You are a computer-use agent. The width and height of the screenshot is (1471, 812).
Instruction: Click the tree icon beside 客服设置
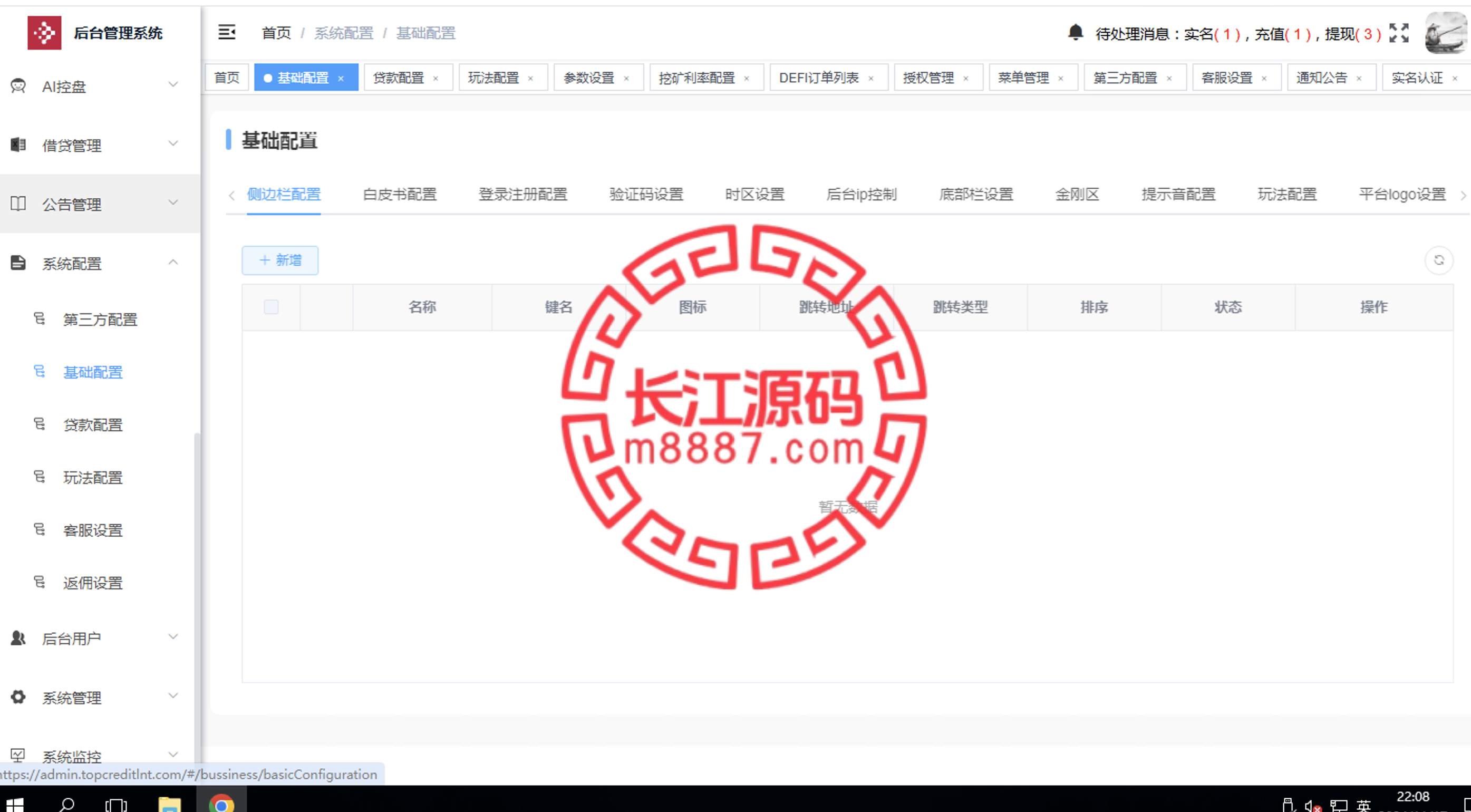tap(40, 529)
